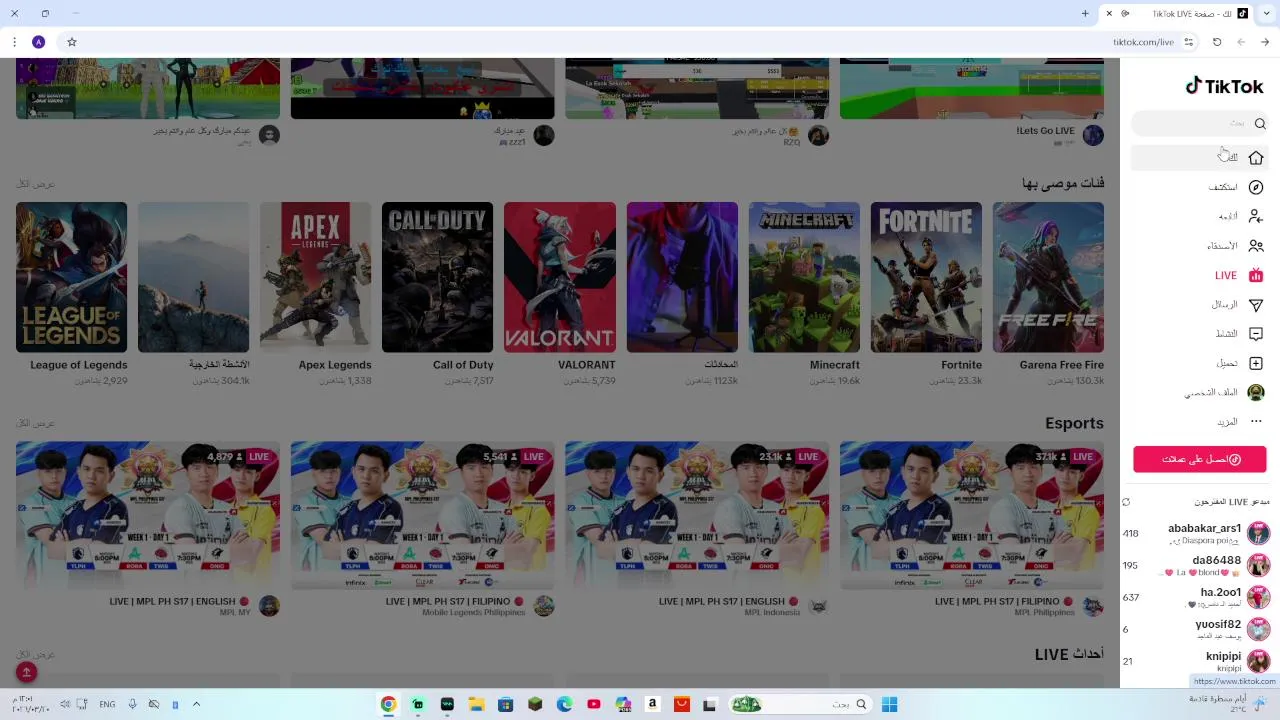Screen dimensions: 1280x720
Task: Open the Profile avatar in sidebar
Action: [1256, 393]
